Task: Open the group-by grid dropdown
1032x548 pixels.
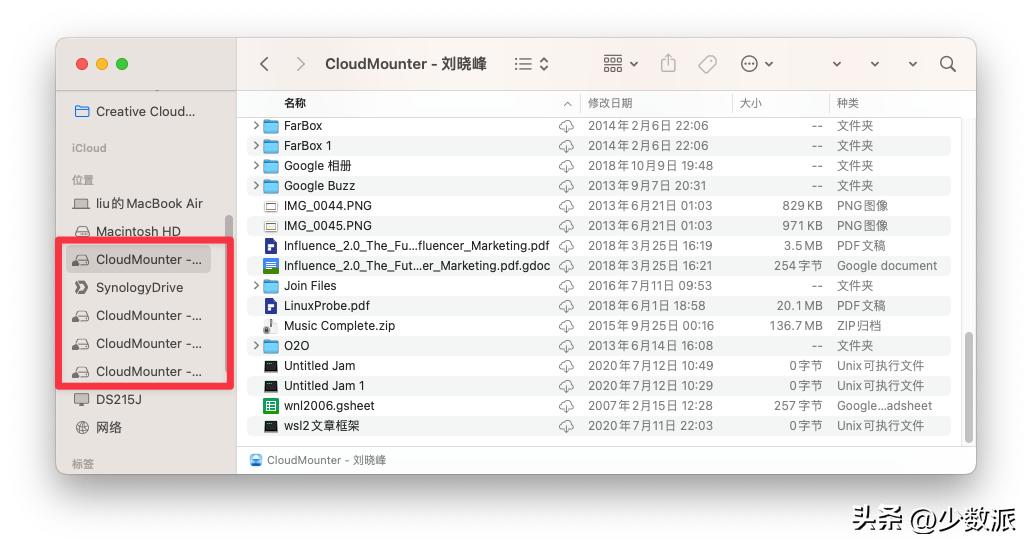Action: click(621, 64)
